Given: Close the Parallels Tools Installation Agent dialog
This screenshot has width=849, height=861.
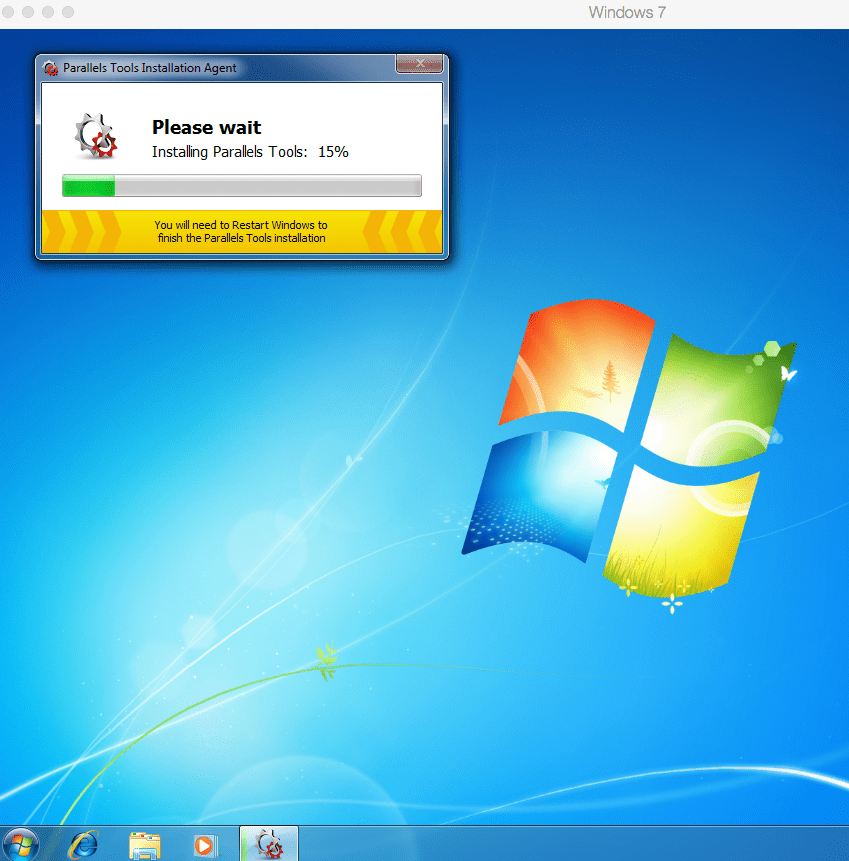Looking at the screenshot, I should pyautogui.click(x=419, y=63).
